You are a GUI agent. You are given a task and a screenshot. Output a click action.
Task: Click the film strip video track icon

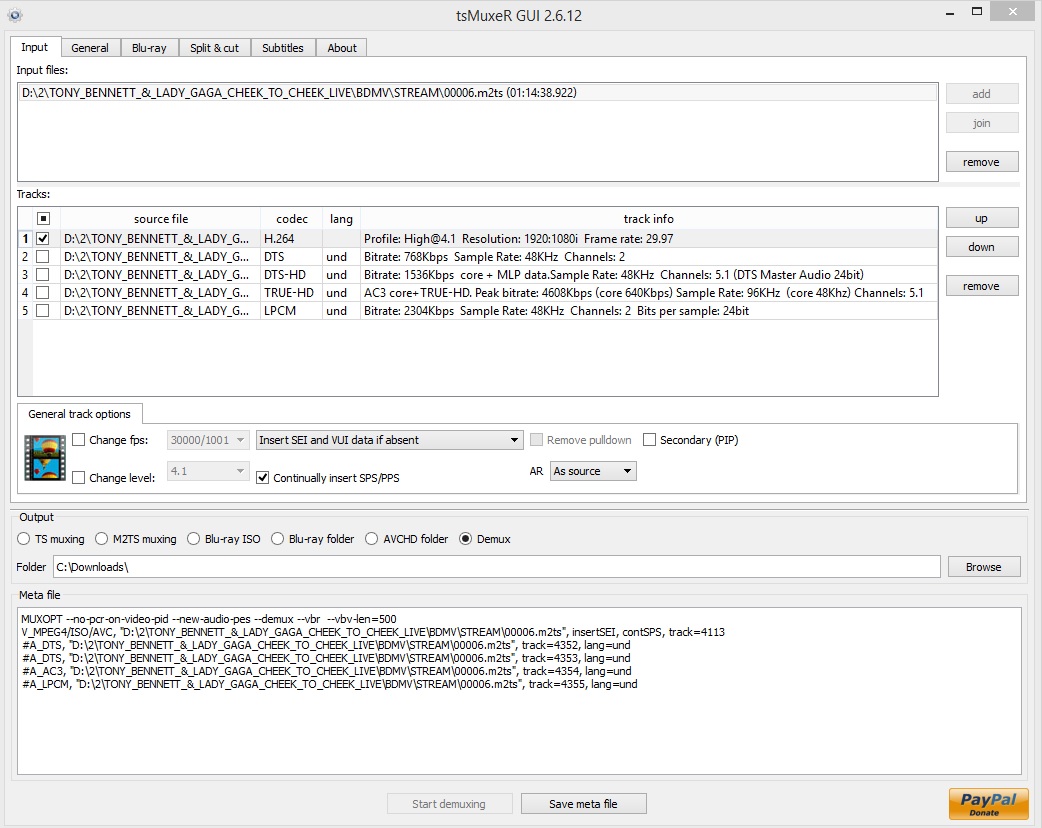click(x=45, y=458)
